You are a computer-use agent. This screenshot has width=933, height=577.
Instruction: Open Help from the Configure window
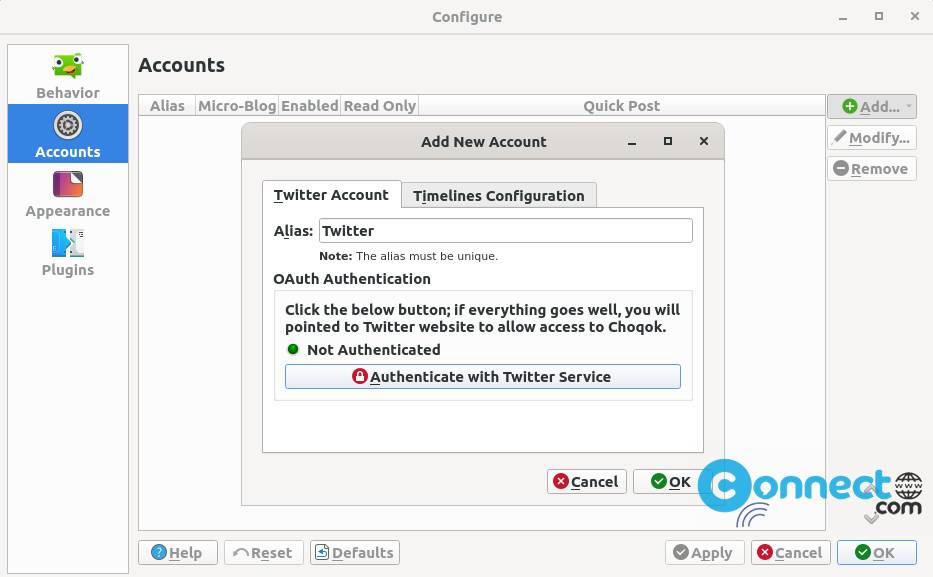coord(177,553)
